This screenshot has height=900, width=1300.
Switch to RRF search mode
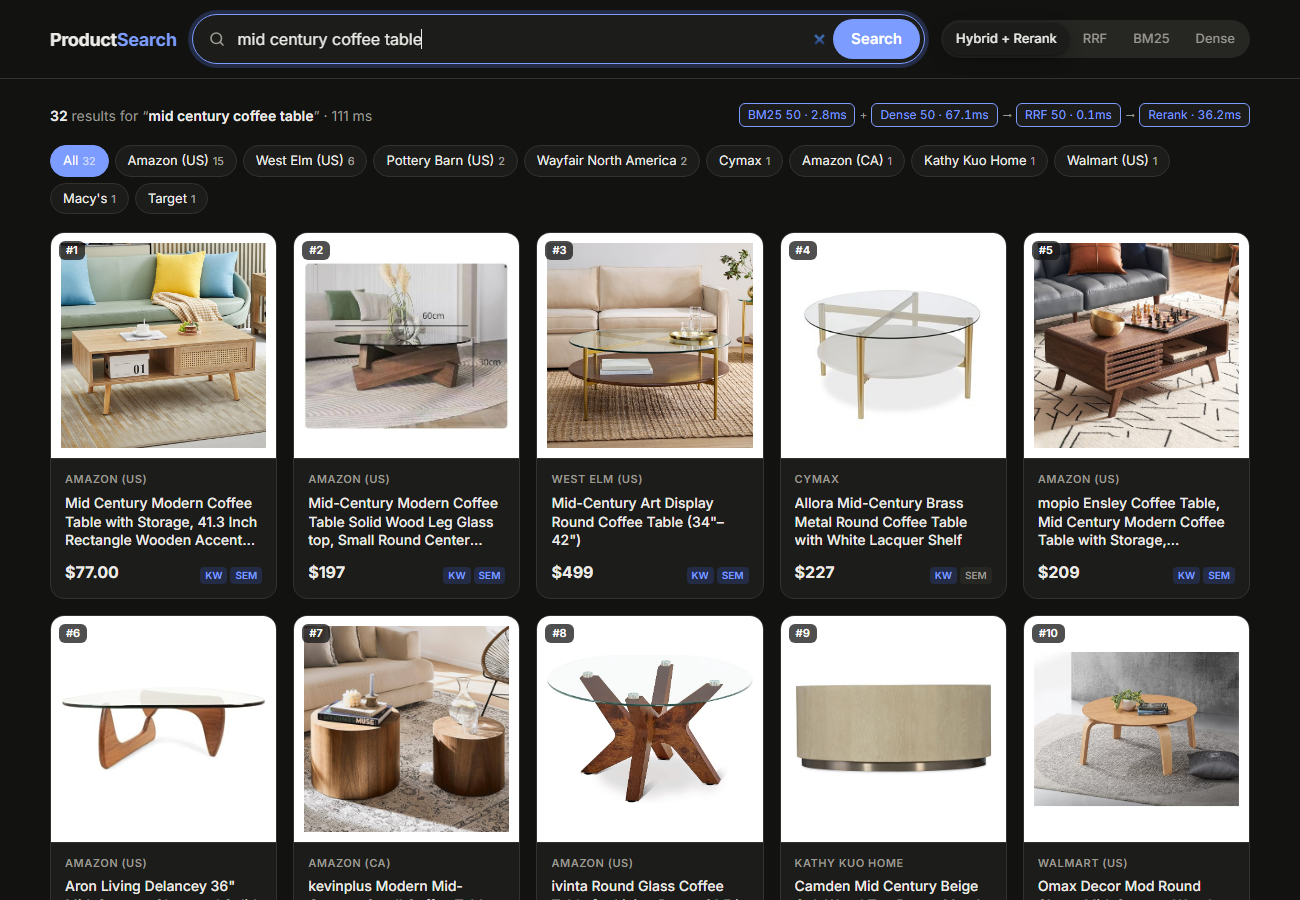coord(1094,39)
